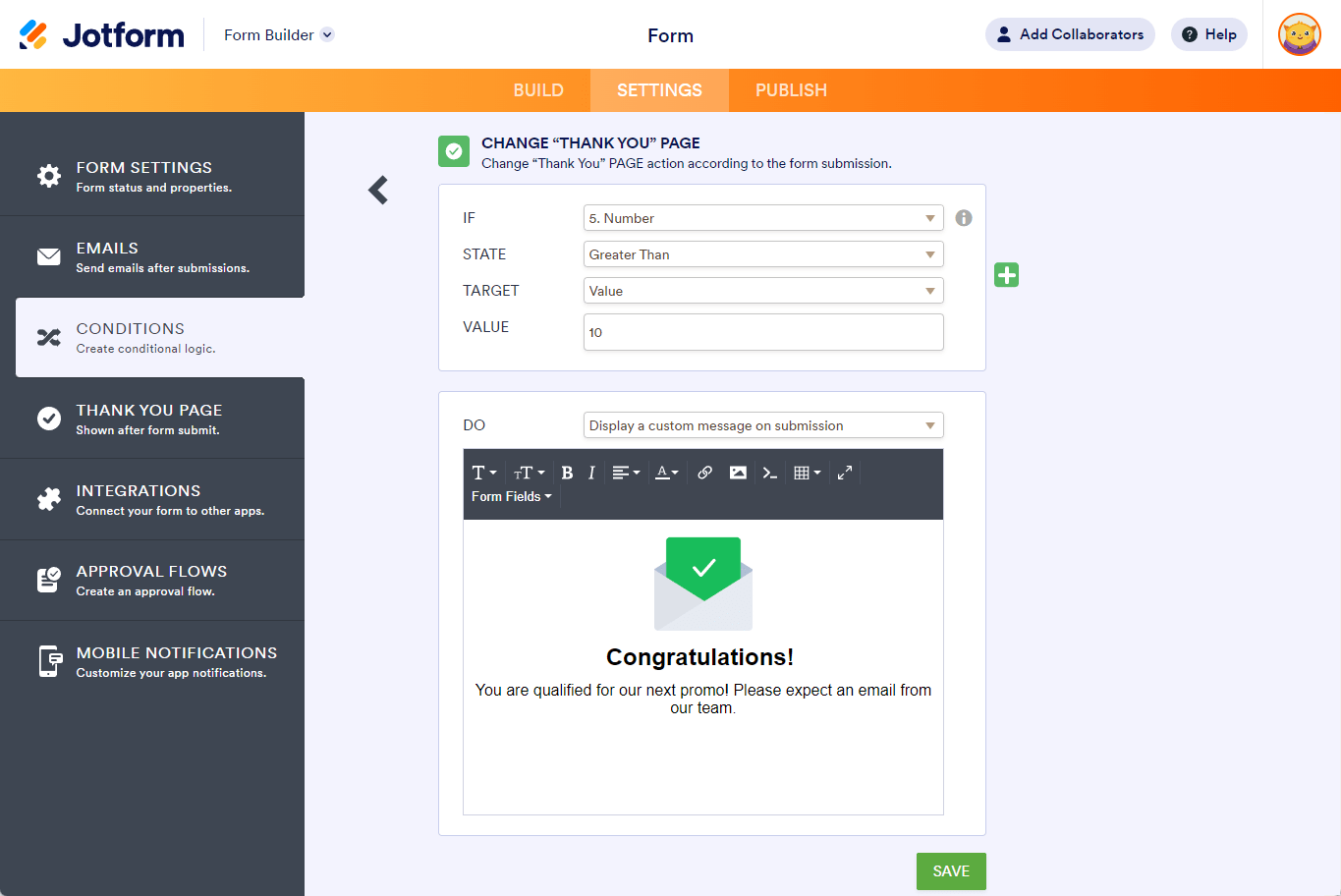Switch to the SETTINGS tab
1341x896 pixels.
click(x=659, y=90)
